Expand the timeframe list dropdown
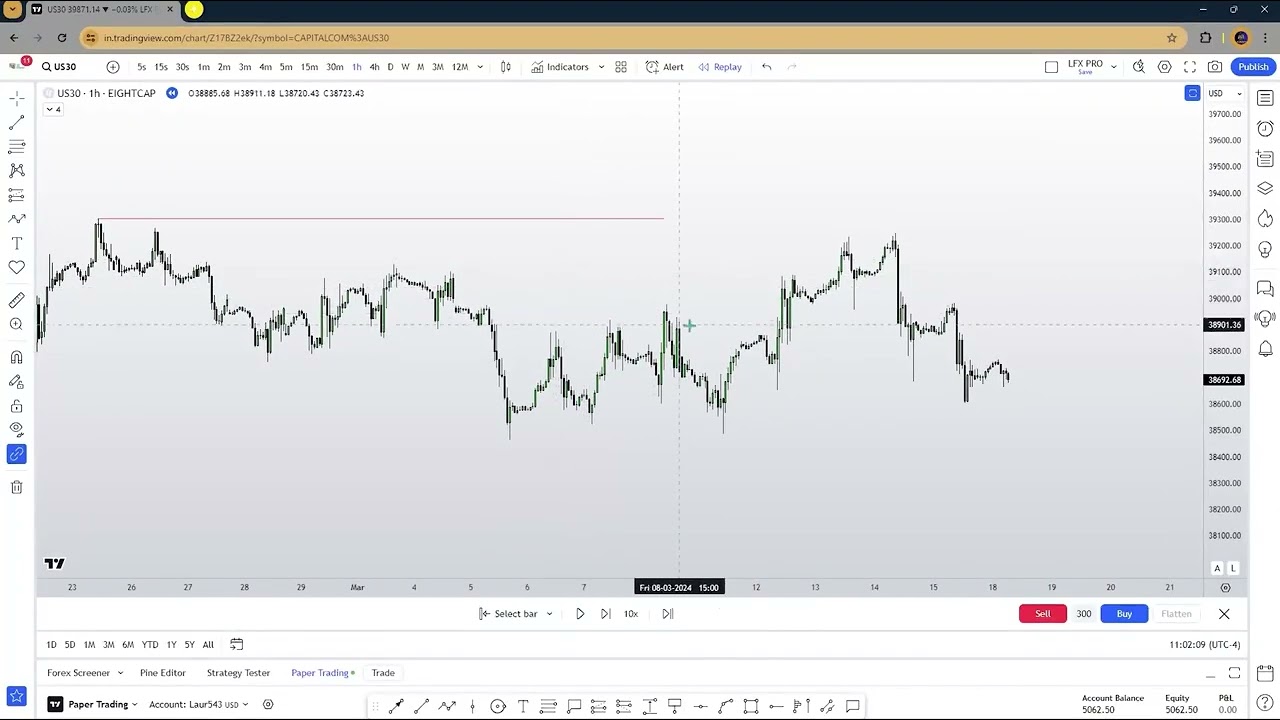This screenshot has width=1280, height=720. [x=480, y=67]
